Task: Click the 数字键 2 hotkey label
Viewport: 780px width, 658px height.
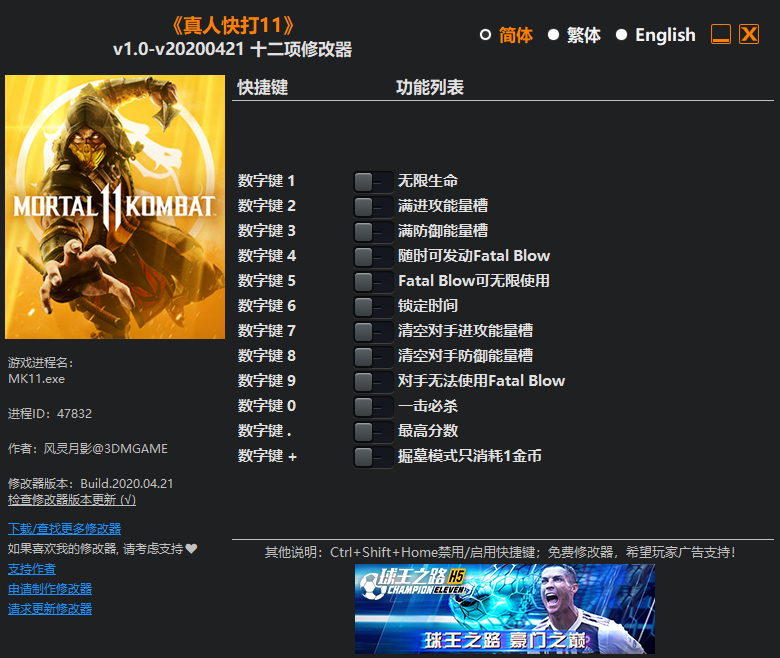Action: 267,205
